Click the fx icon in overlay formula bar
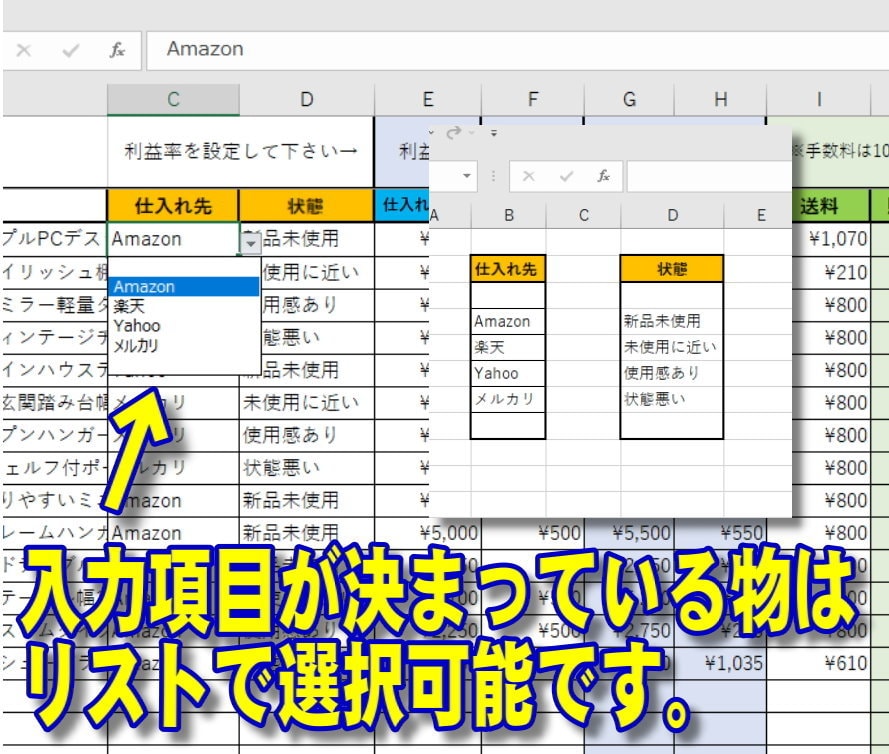The height and width of the screenshot is (754, 889). pos(603,176)
